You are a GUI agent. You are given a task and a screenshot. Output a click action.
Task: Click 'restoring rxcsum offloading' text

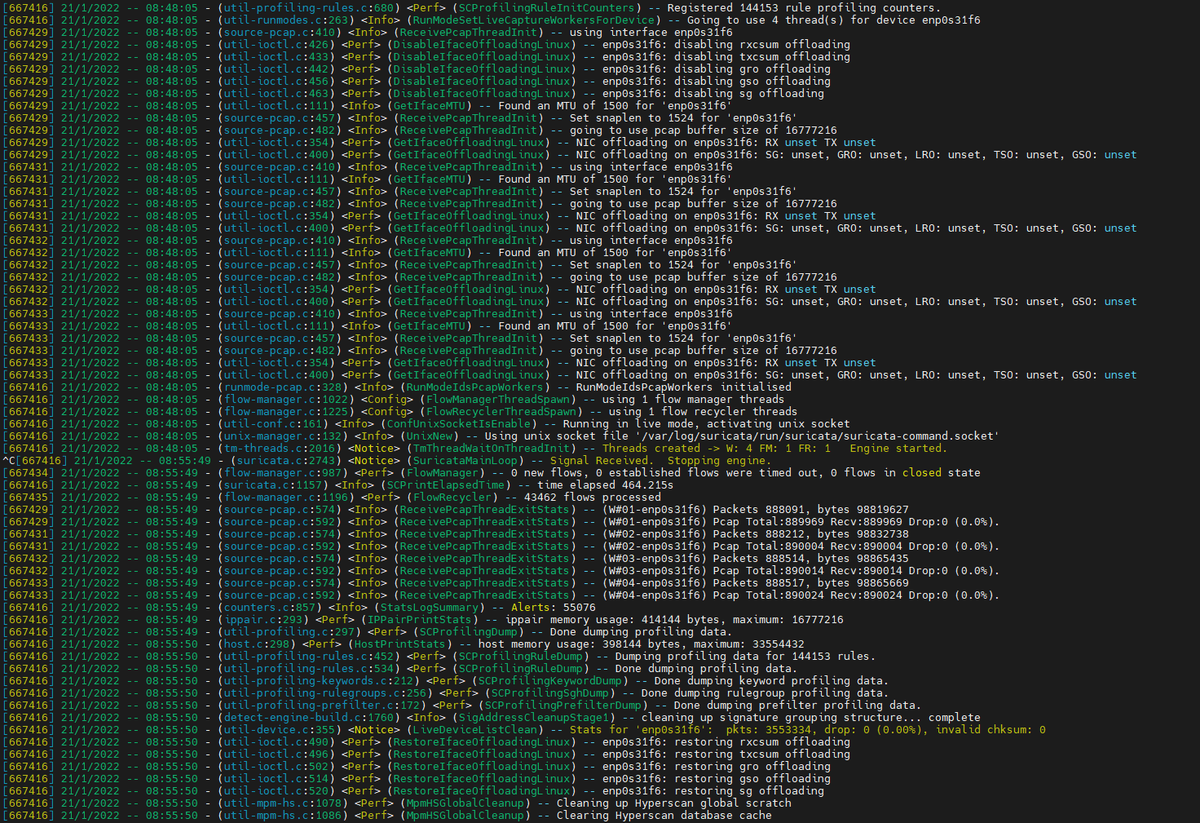762,742
